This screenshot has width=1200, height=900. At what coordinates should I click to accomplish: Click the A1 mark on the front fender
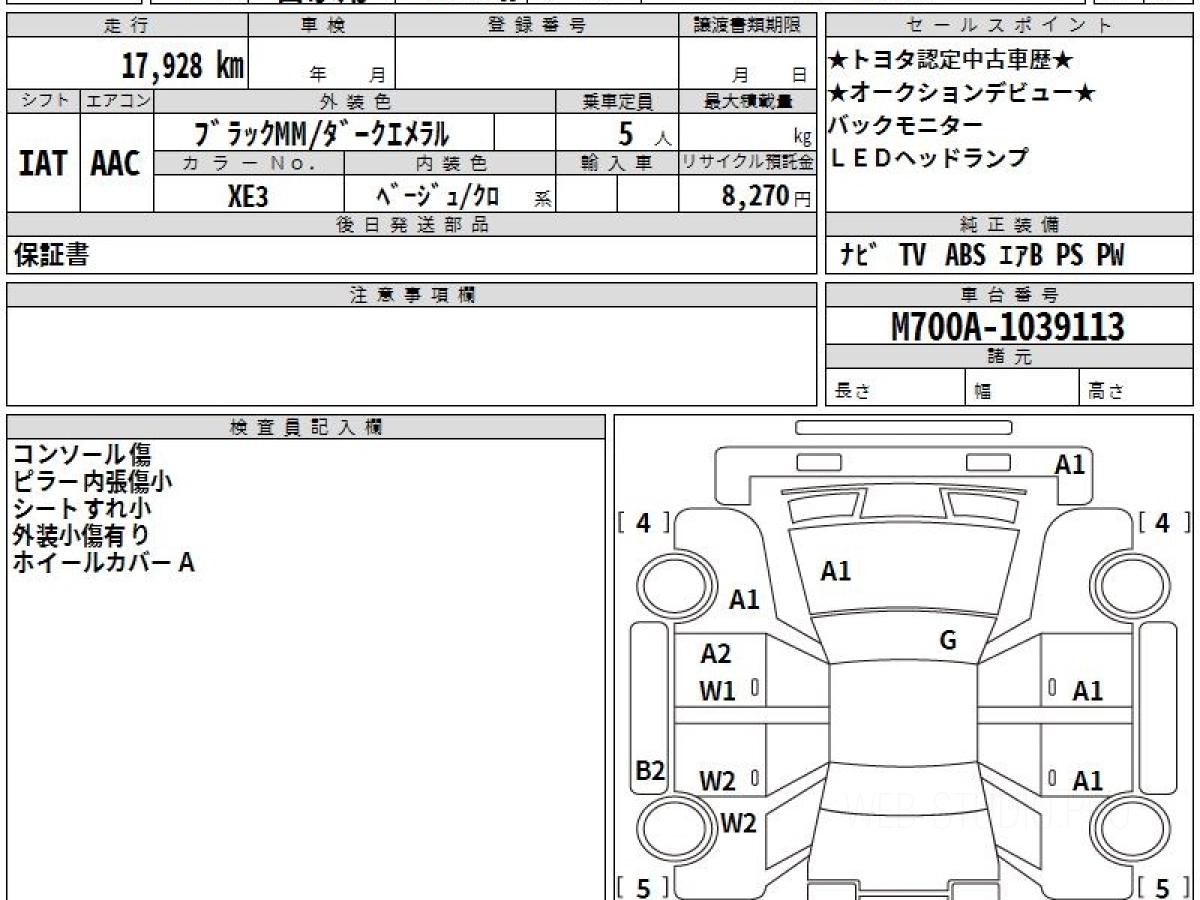click(x=744, y=599)
